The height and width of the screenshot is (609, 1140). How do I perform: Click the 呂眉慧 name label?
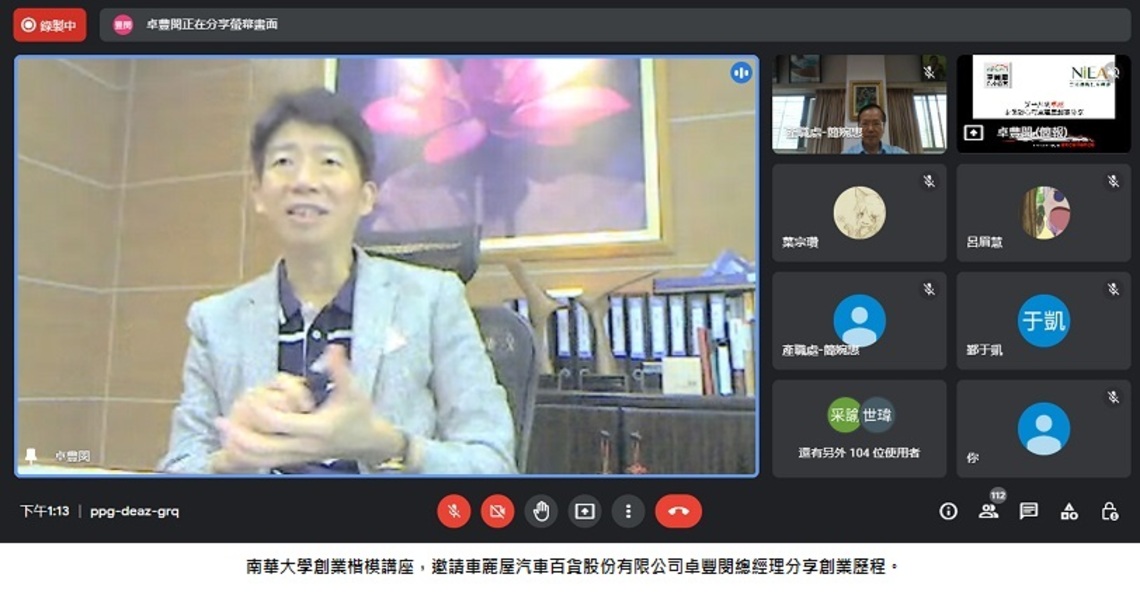coord(984,243)
